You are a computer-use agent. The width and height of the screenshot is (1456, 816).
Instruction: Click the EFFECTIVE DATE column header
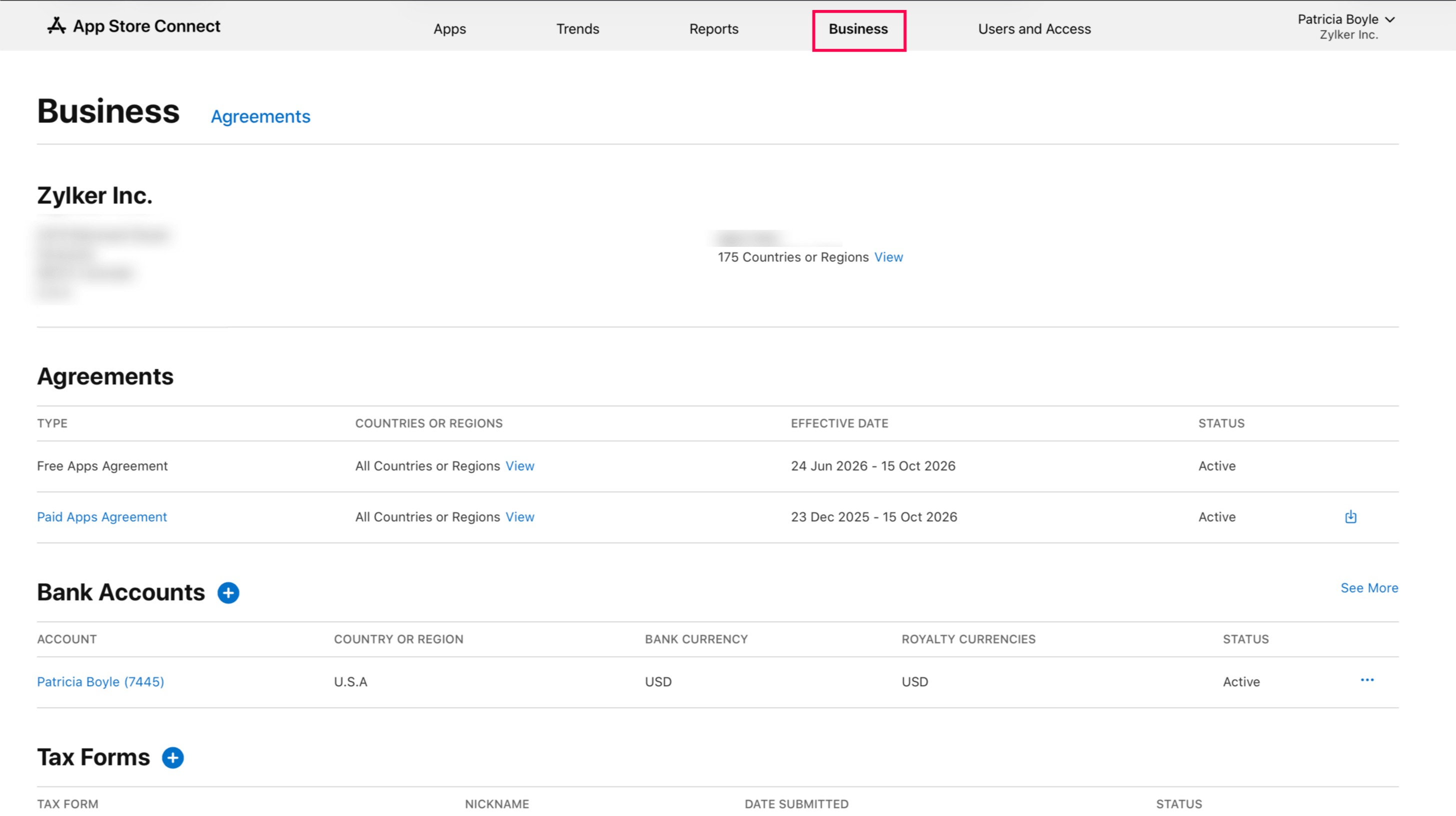click(x=839, y=424)
